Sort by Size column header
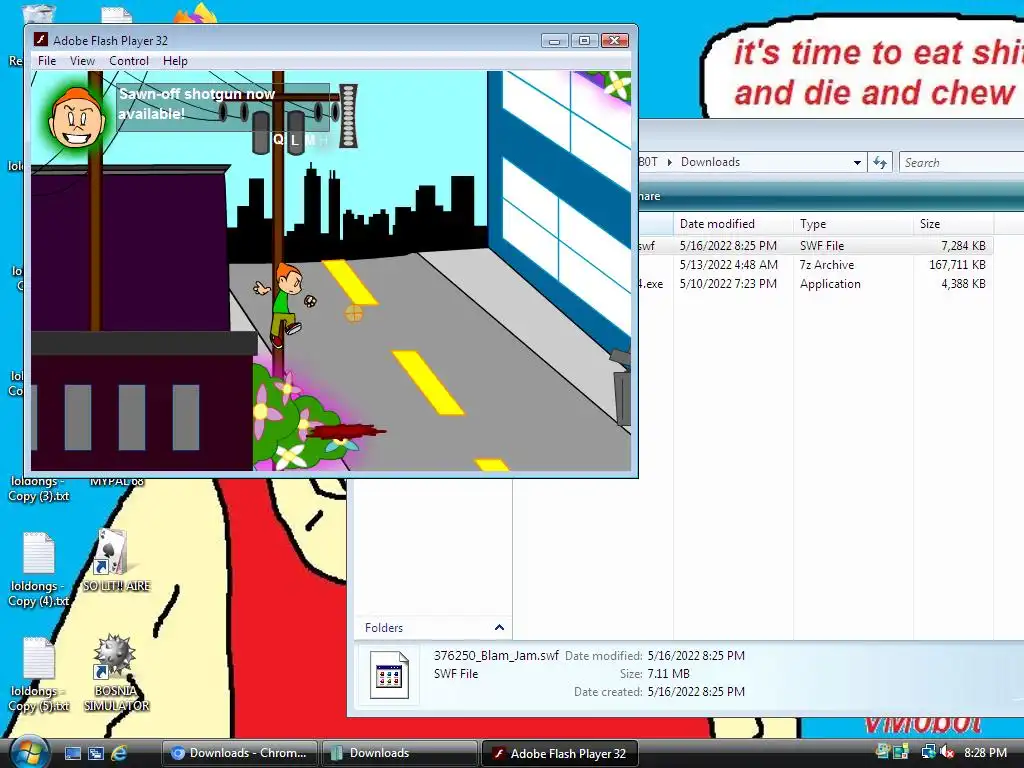The width and height of the screenshot is (1024, 768). click(953, 224)
